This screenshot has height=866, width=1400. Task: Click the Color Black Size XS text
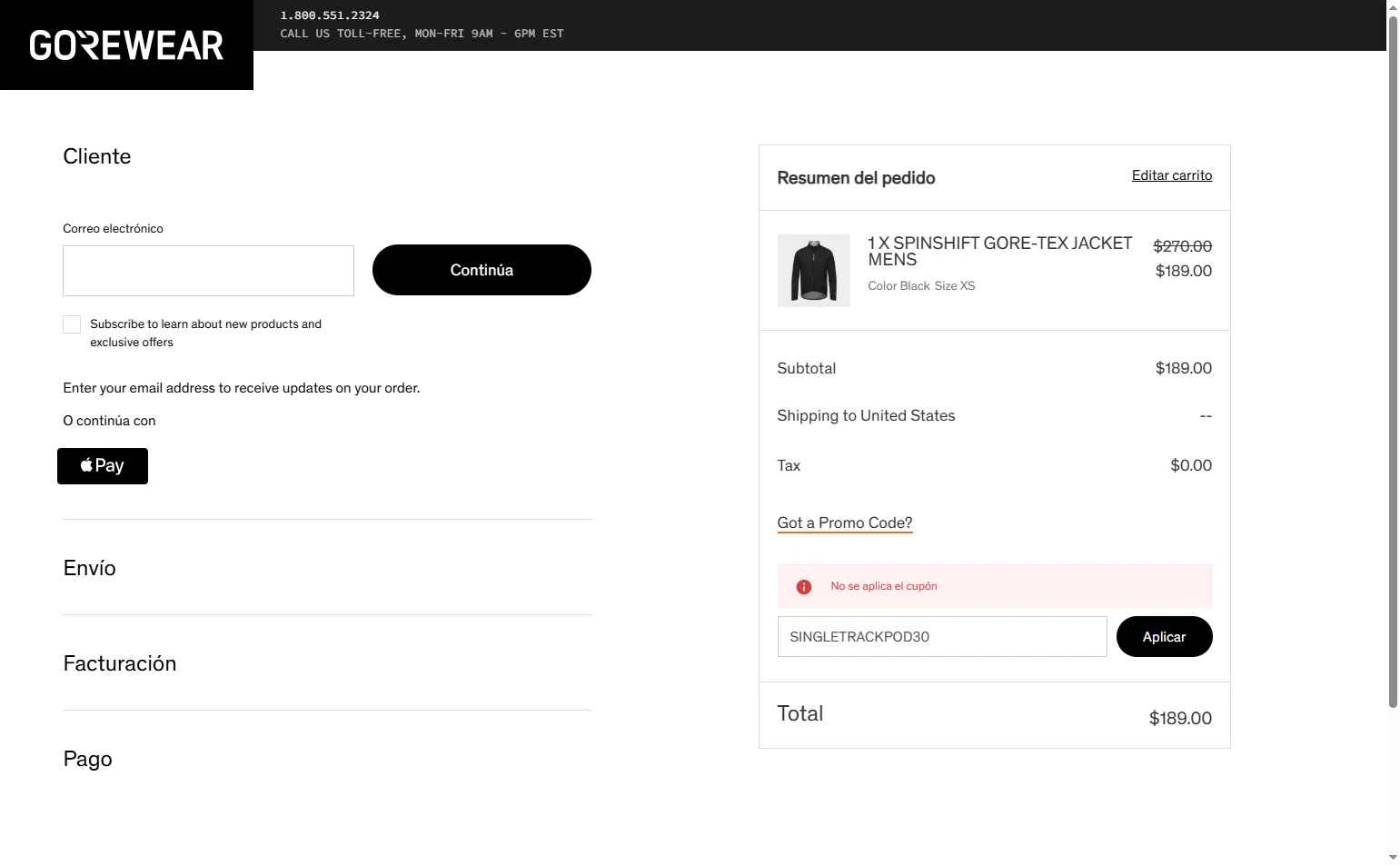(x=921, y=285)
